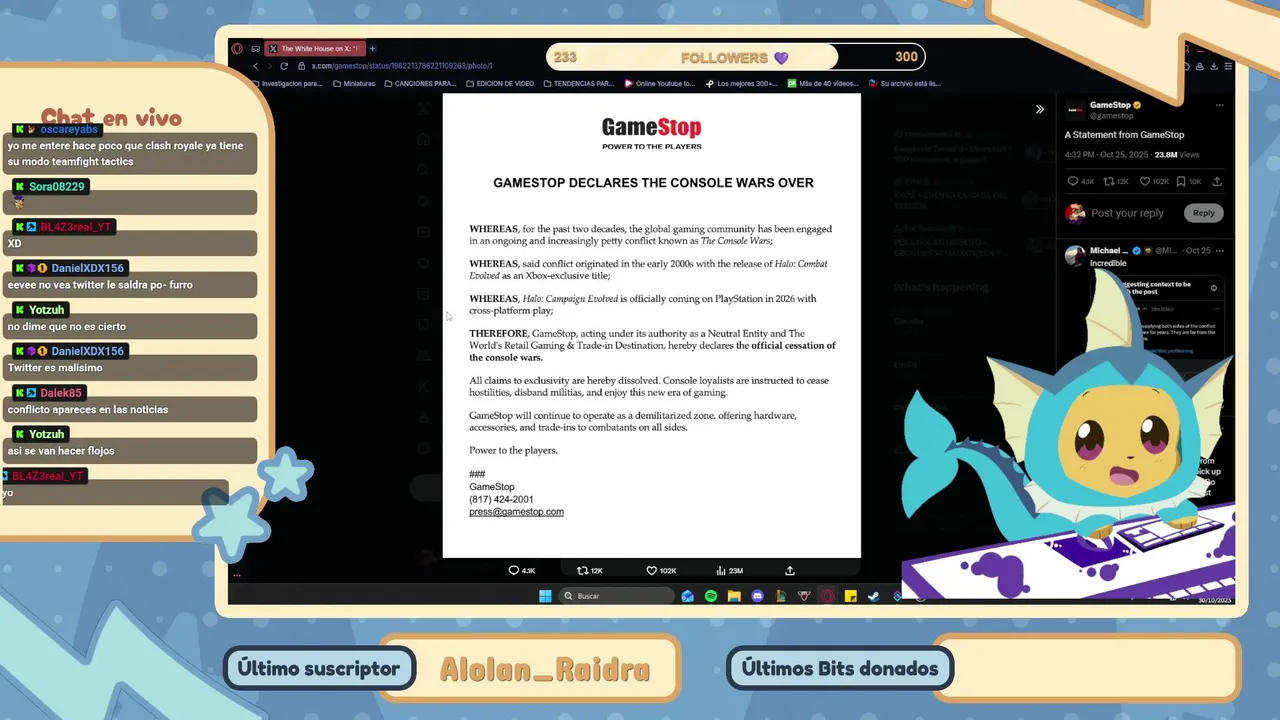This screenshot has width=1280, height=720.
Task: Share post via sidebar share icon
Action: click(1217, 182)
